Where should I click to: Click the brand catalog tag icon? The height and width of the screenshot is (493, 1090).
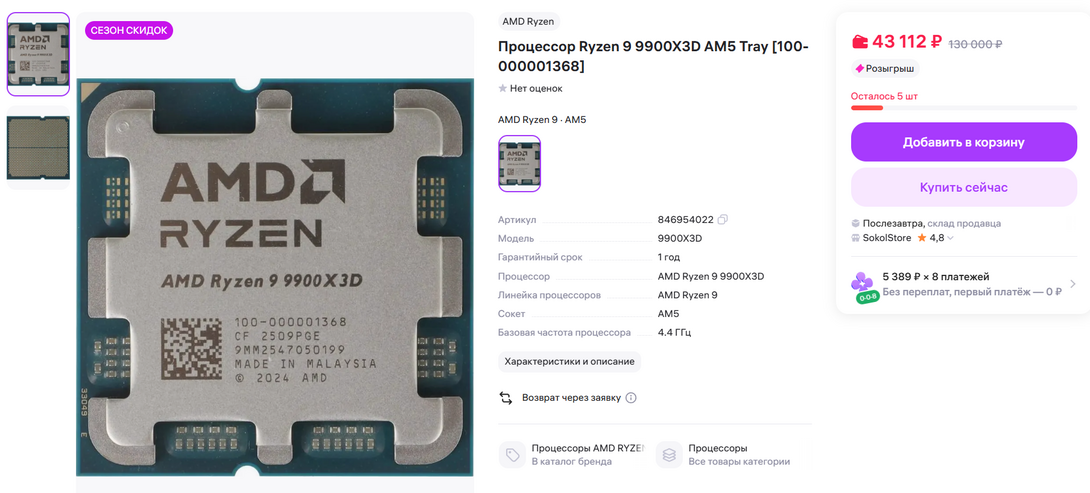coord(512,455)
